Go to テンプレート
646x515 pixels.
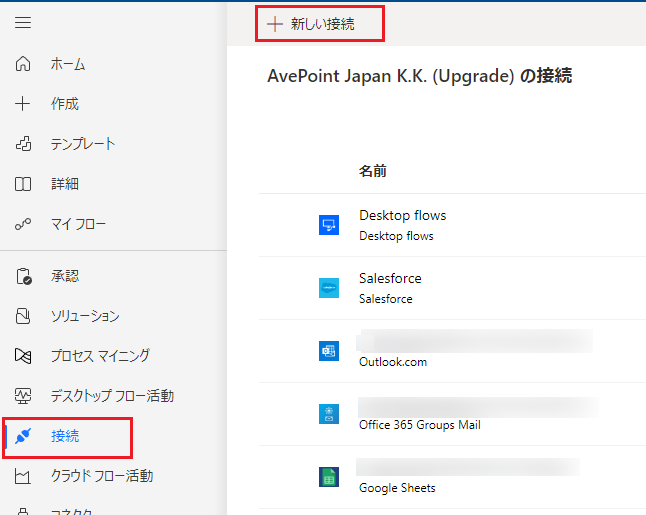pyautogui.click(x=83, y=144)
